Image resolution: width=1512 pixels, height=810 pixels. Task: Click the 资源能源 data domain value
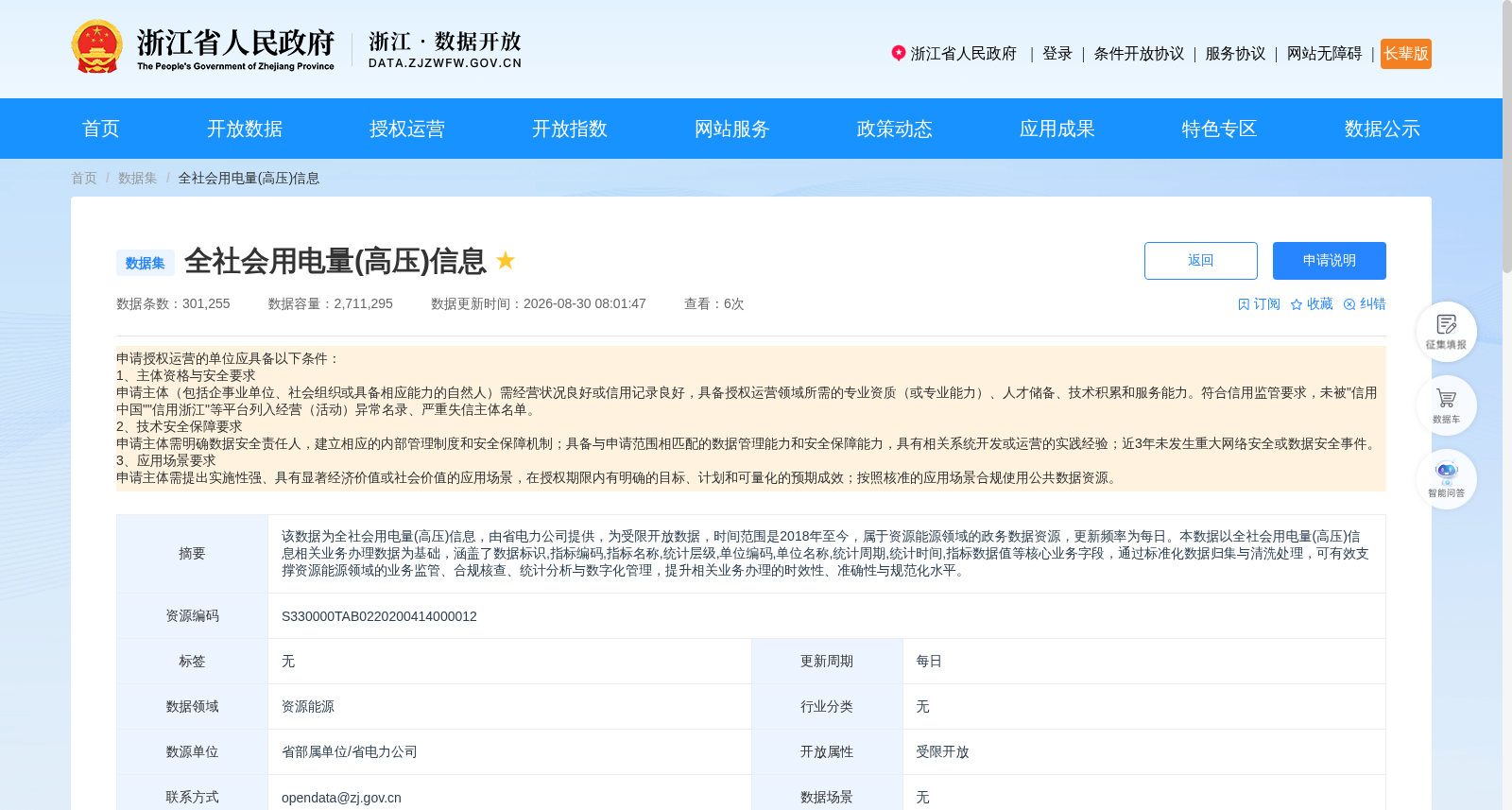coord(308,707)
